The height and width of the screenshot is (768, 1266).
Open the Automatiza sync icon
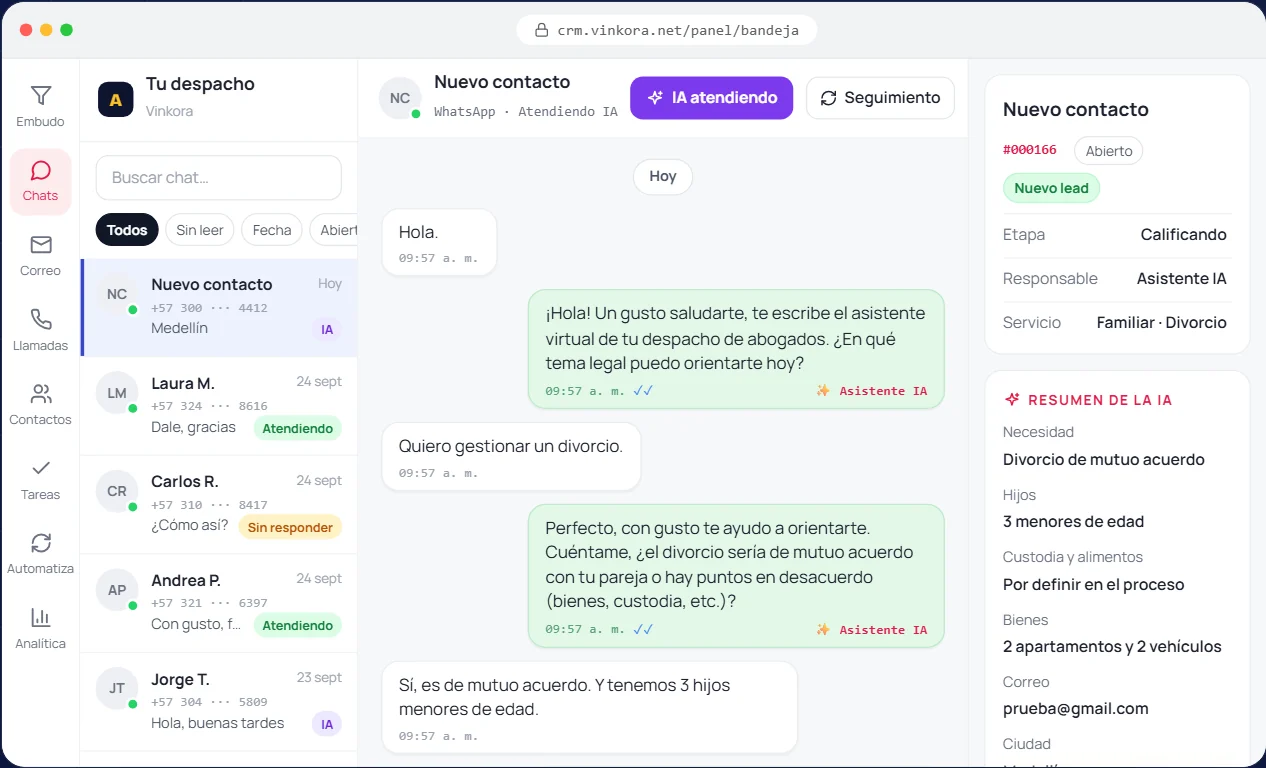click(x=40, y=543)
